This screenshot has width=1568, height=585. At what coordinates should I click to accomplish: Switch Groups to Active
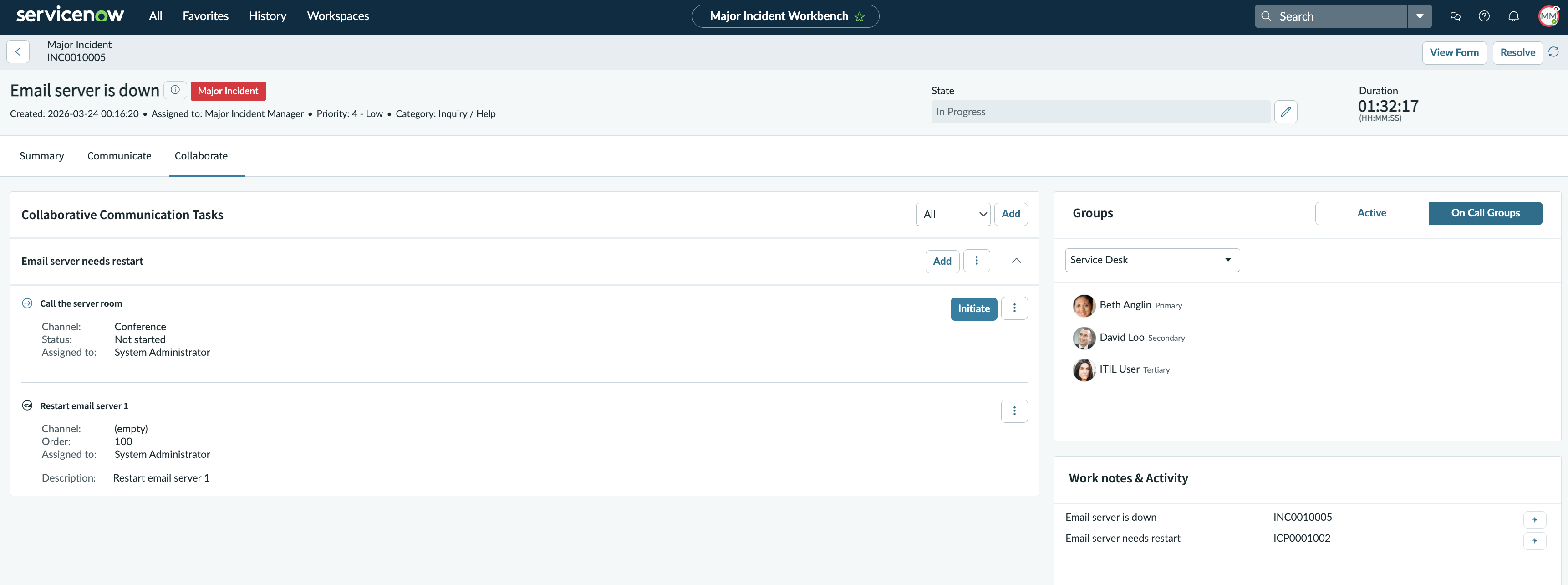coord(1372,213)
